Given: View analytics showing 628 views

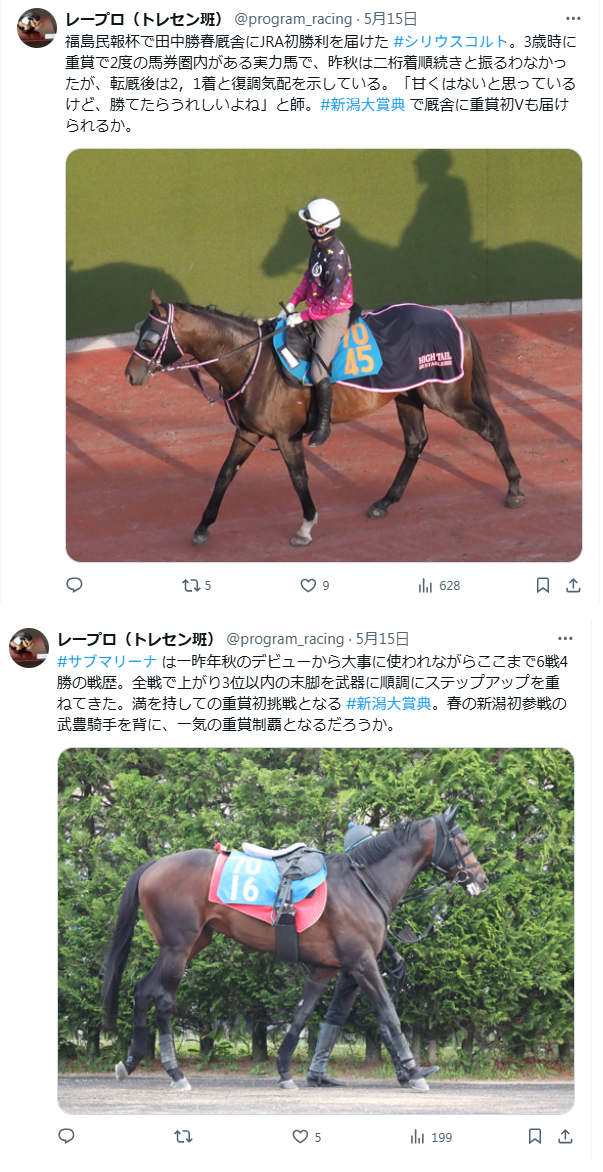Looking at the screenshot, I should [x=439, y=585].
